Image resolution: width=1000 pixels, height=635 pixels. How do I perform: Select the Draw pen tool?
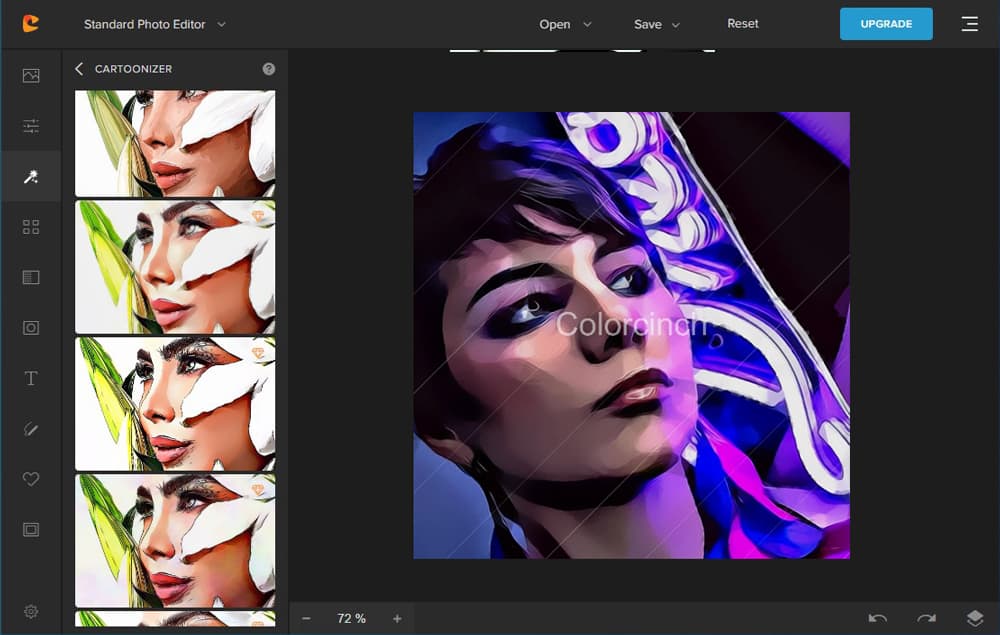click(31, 429)
